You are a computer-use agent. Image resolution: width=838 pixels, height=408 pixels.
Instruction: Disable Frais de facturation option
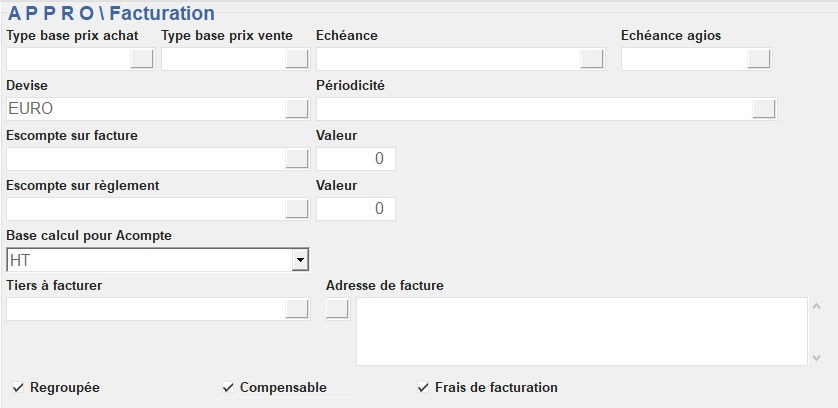coord(423,388)
